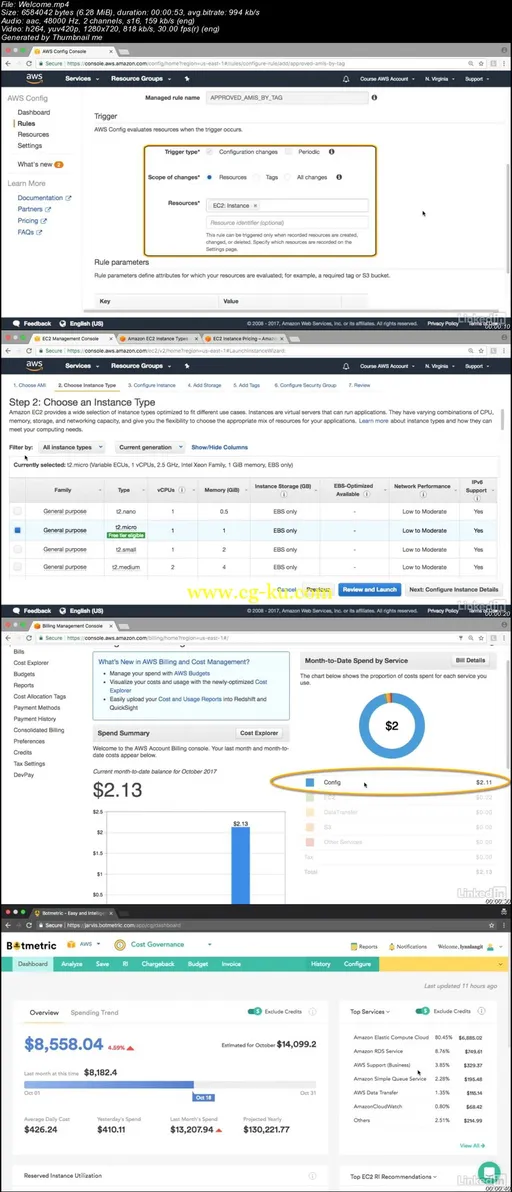Open Course AWS Account dropdown in EC2 console
The image size is (512, 1192).
pyautogui.click(x=388, y=366)
